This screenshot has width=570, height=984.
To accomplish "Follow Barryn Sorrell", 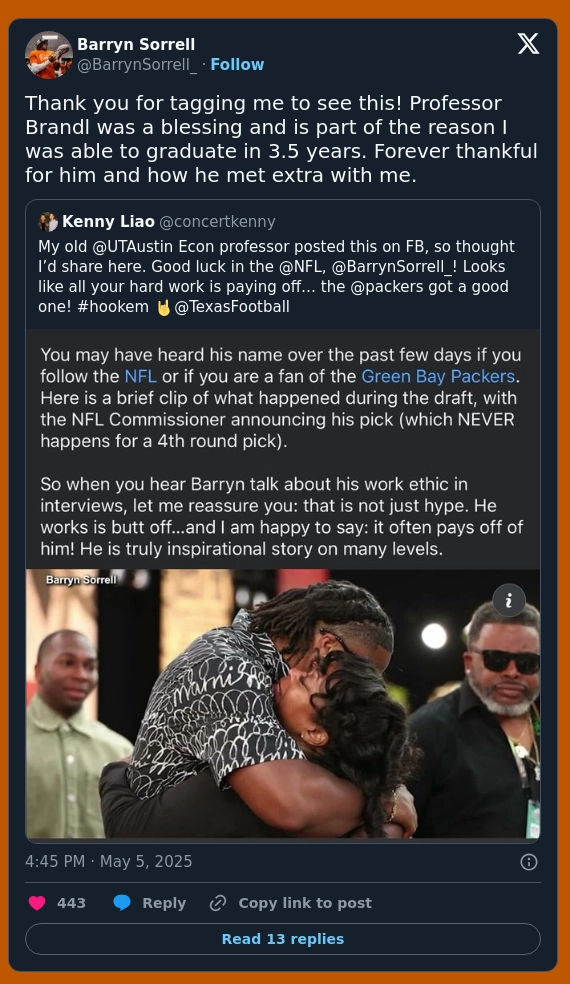I will pos(237,64).
